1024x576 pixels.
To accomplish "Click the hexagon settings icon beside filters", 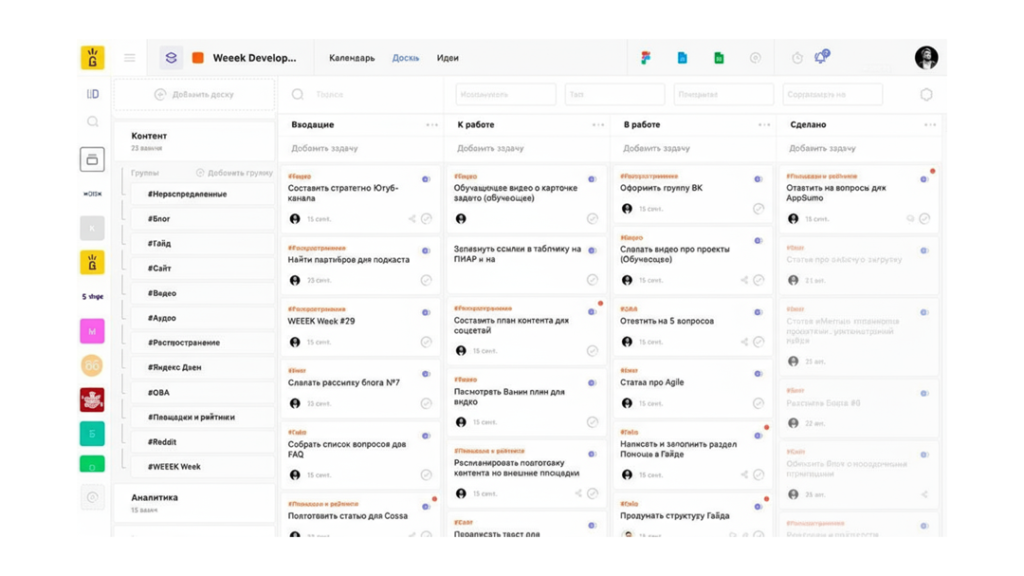I will point(926,95).
